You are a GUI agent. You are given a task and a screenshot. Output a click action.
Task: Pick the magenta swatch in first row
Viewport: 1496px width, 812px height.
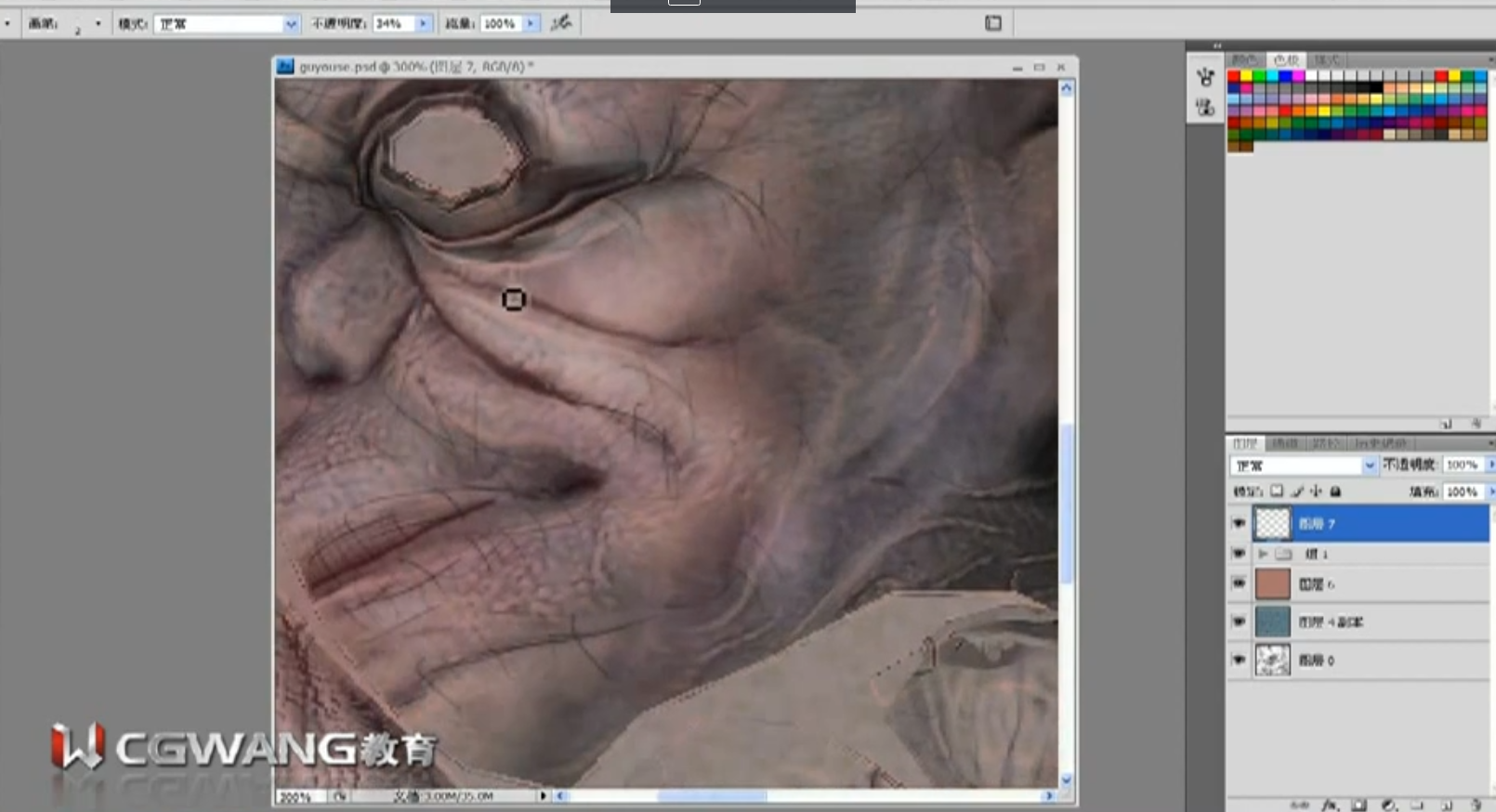(x=1298, y=76)
